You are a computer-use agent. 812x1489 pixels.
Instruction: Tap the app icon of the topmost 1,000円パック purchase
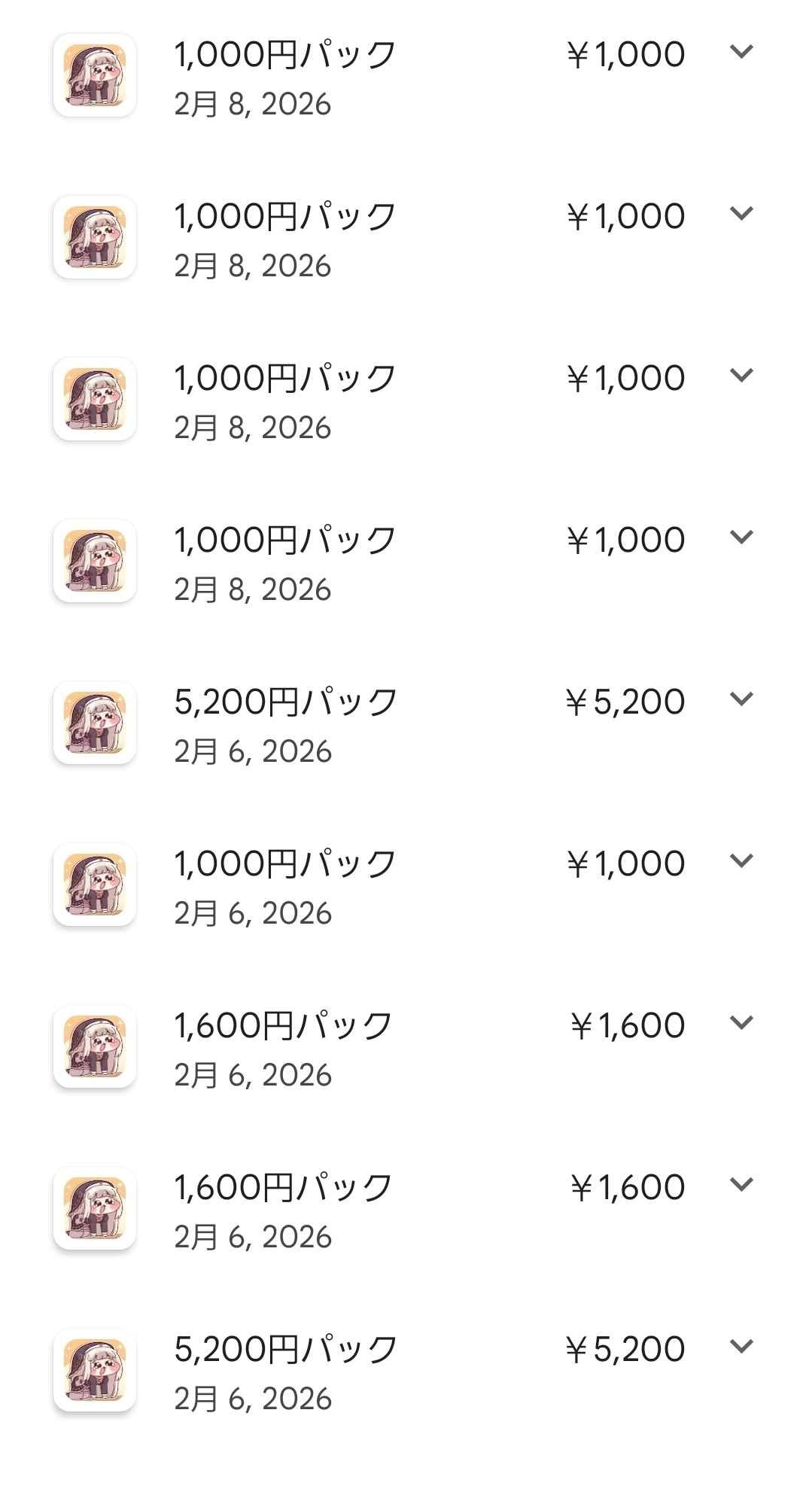tap(95, 75)
